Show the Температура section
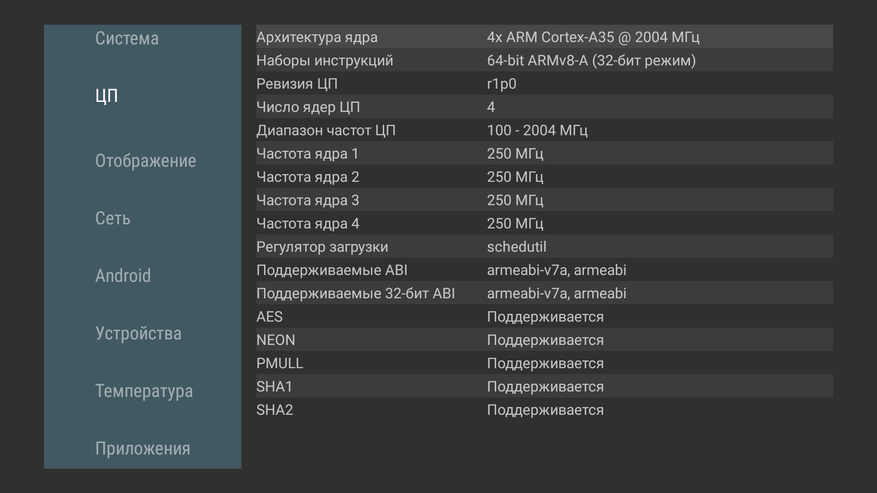 click(x=144, y=391)
